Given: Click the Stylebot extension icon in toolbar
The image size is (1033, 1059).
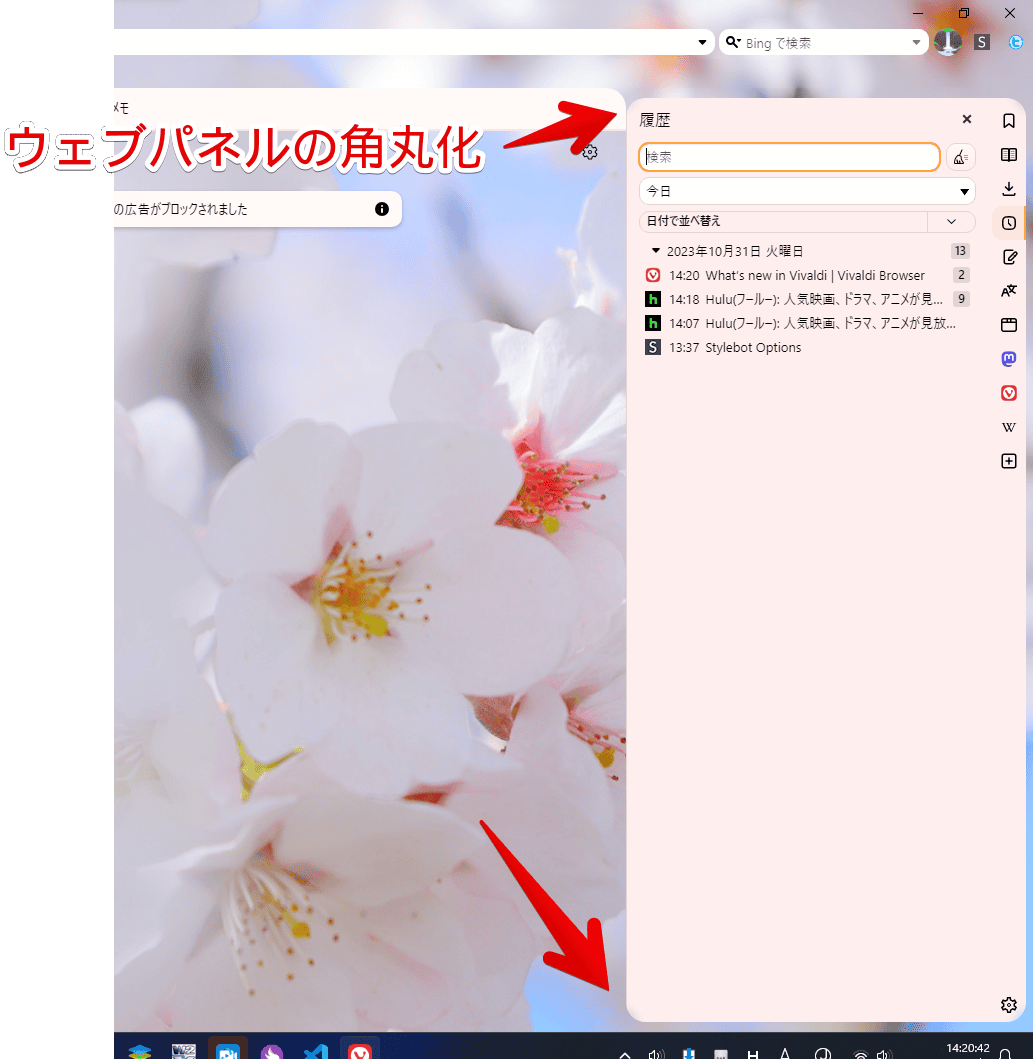Looking at the screenshot, I should coord(982,43).
